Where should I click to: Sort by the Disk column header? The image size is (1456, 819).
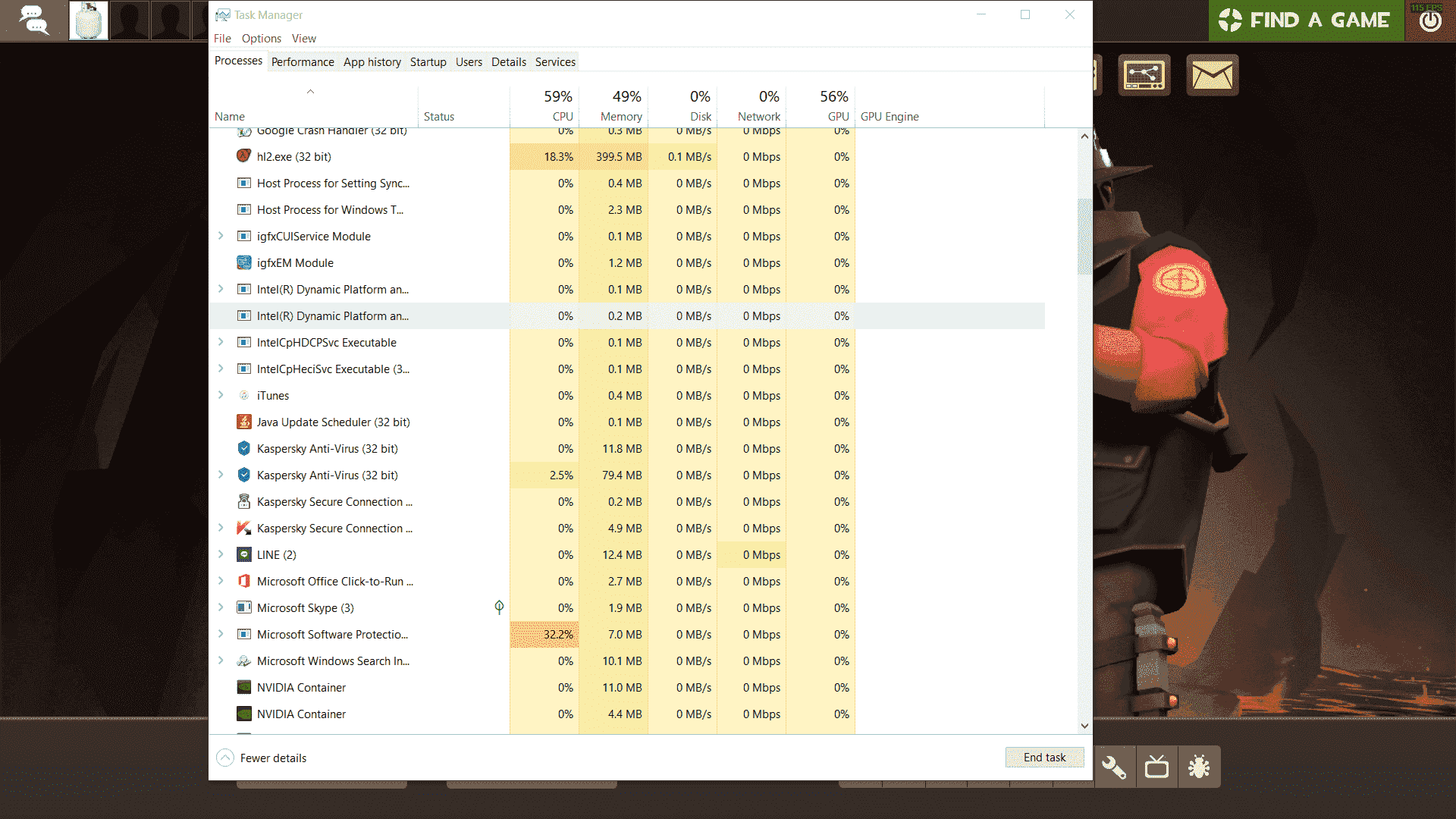point(682,106)
